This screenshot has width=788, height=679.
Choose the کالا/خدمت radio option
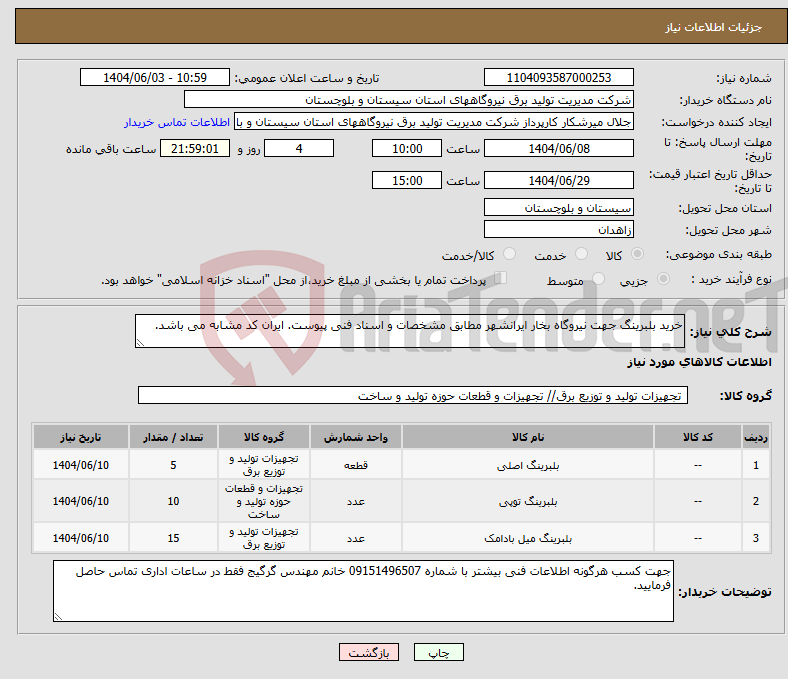click(509, 255)
